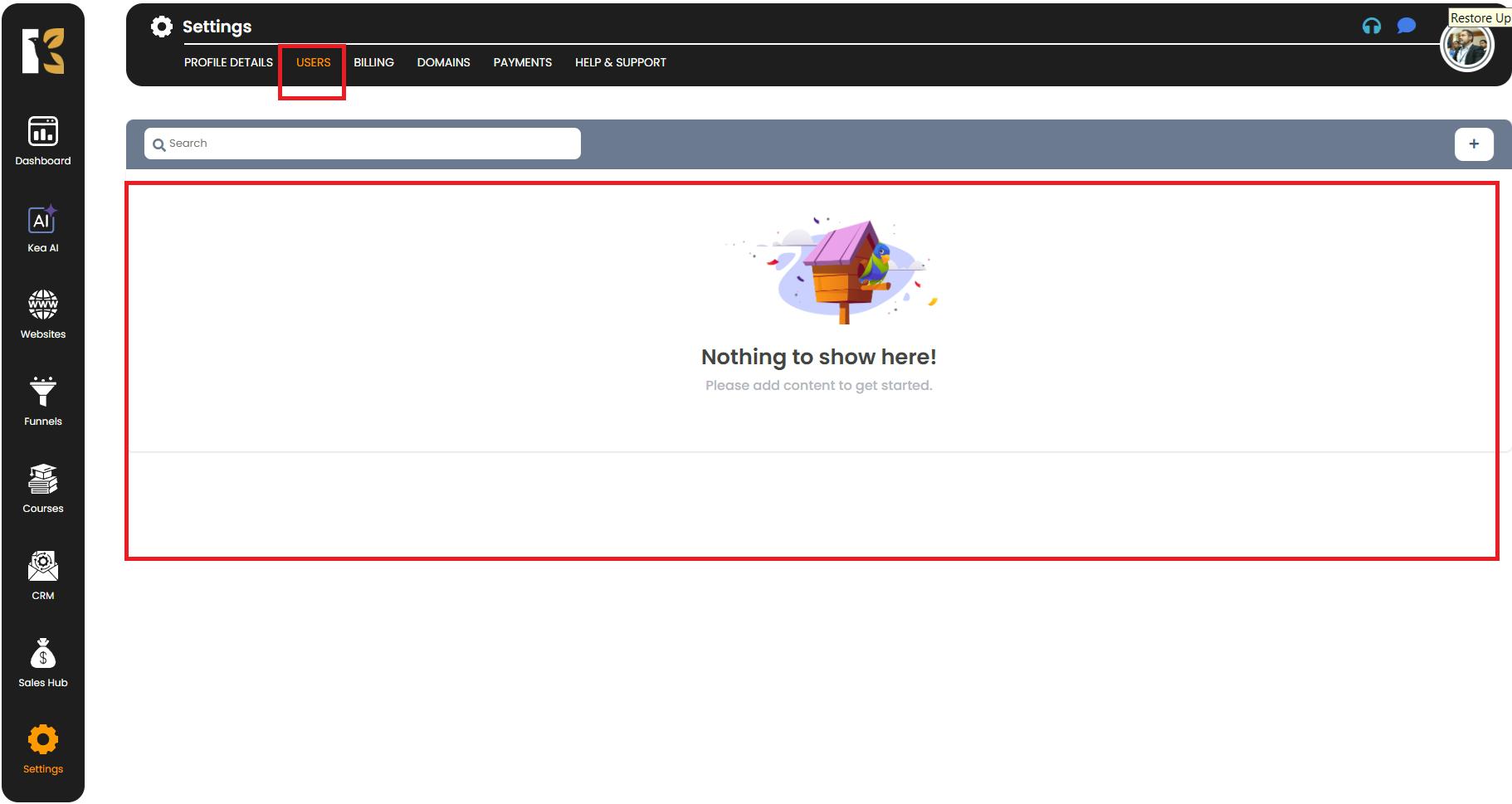Open support via headphones icon
The image size is (1512, 804).
1372,27
